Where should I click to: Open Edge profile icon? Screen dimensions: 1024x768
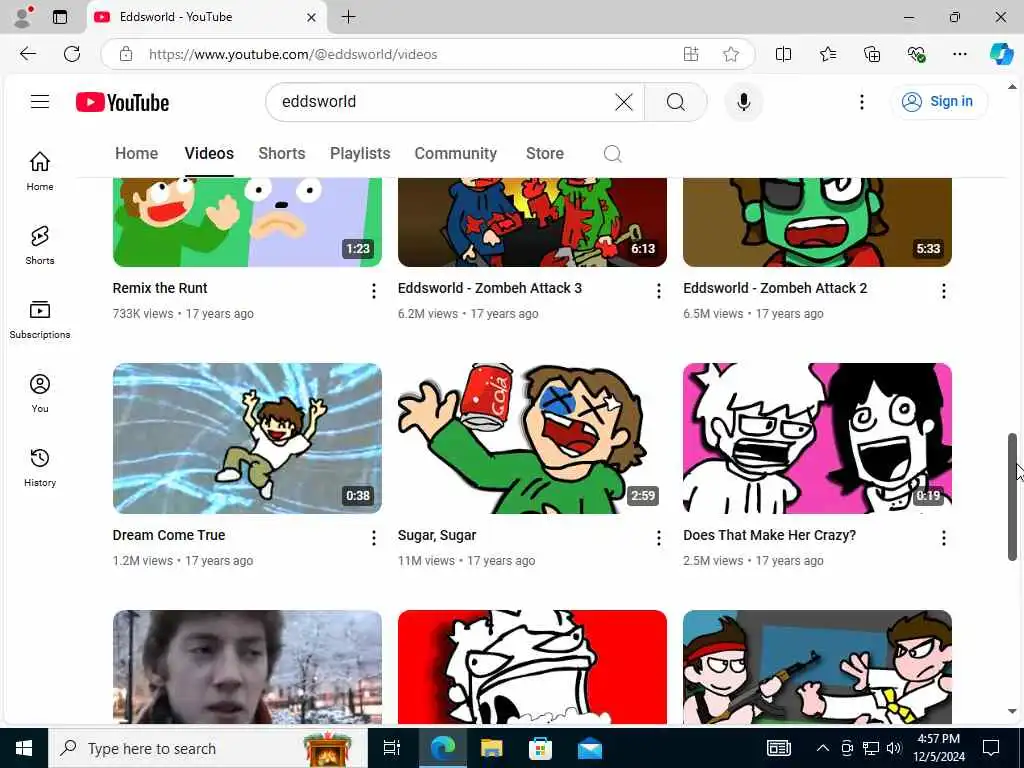(x=23, y=17)
